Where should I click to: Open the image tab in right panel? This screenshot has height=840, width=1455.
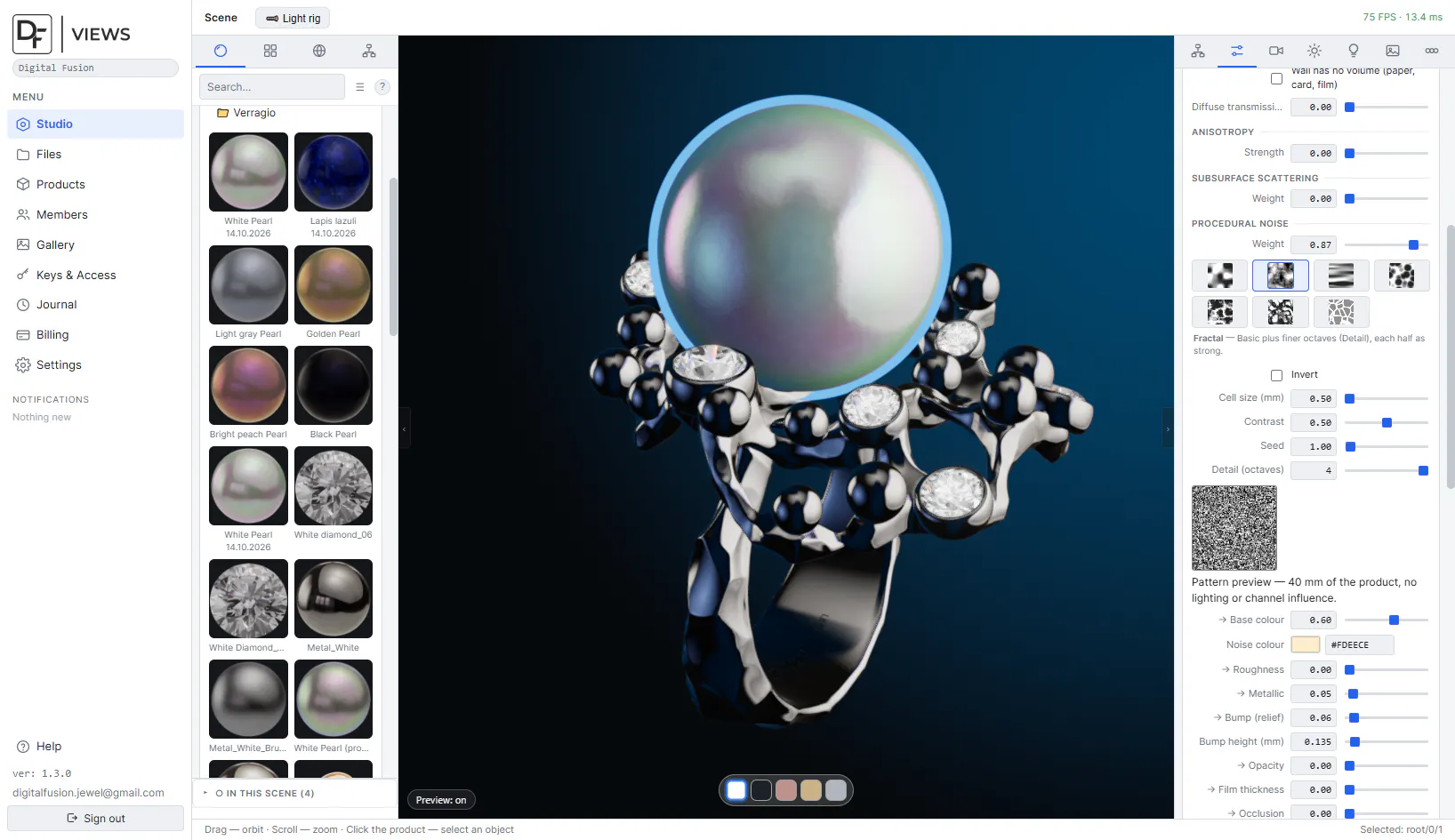pos(1393,51)
